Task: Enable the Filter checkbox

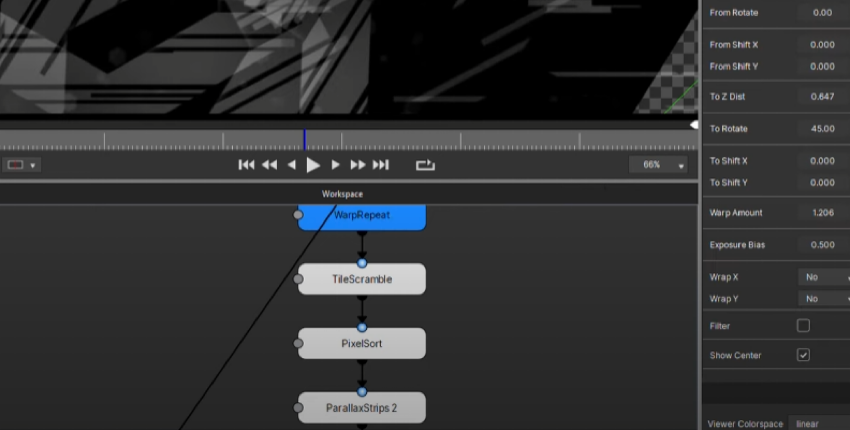Action: pyautogui.click(x=803, y=325)
